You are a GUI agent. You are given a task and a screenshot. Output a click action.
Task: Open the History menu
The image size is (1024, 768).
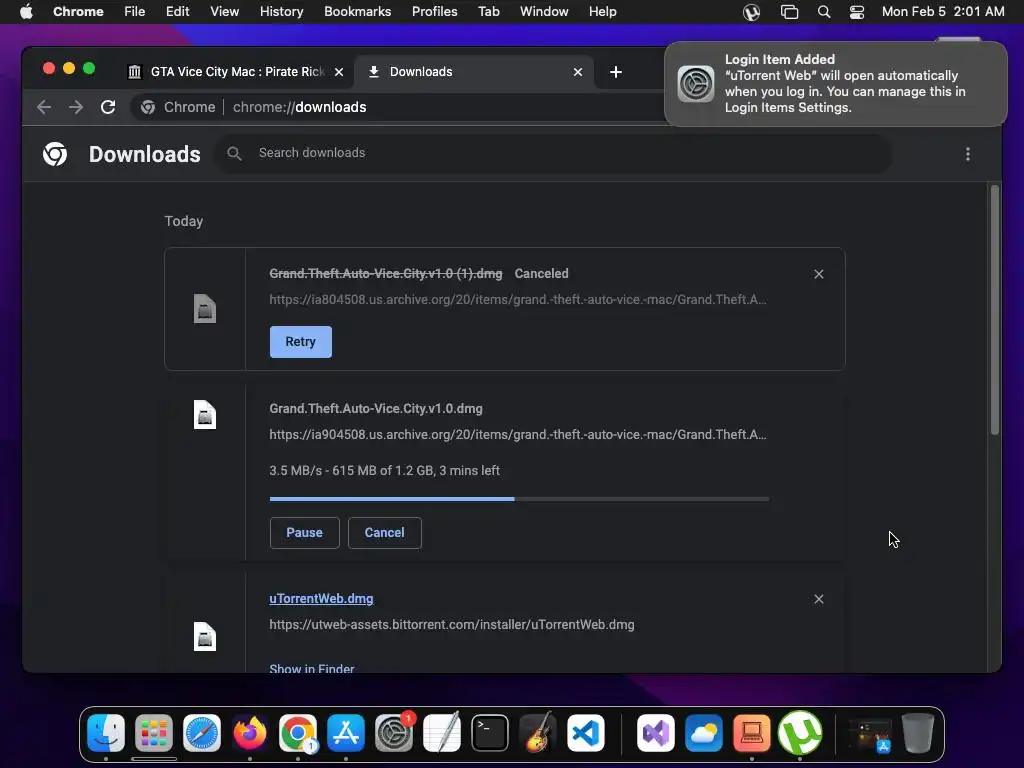pyautogui.click(x=281, y=12)
